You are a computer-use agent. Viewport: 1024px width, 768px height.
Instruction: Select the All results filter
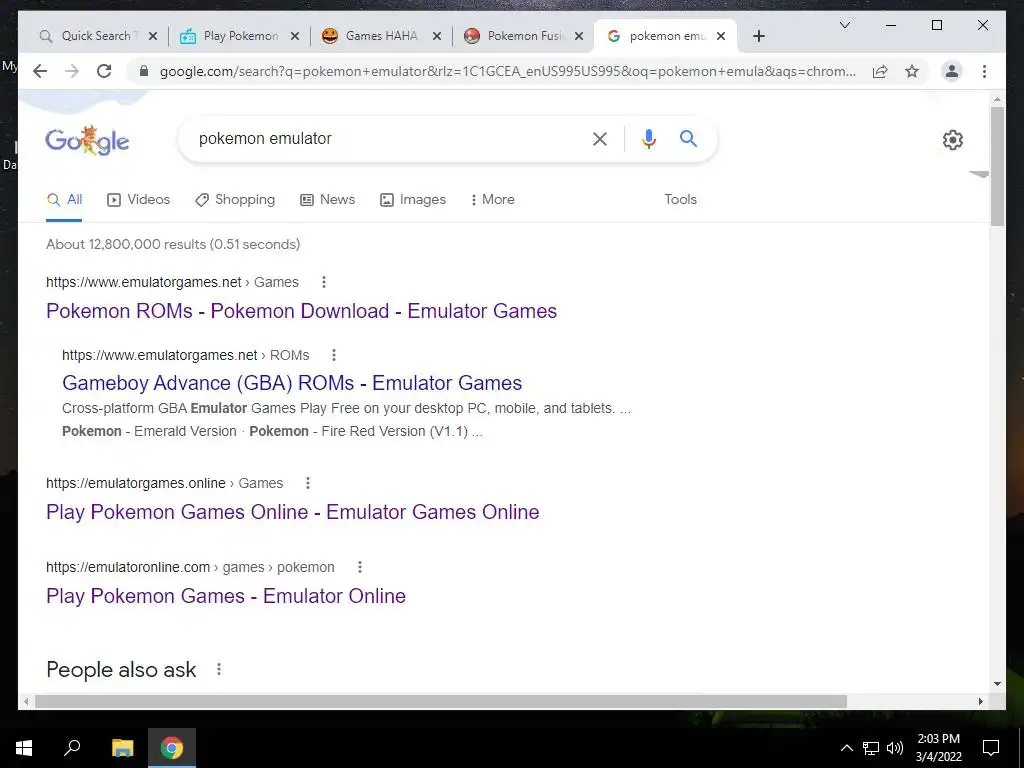64,200
